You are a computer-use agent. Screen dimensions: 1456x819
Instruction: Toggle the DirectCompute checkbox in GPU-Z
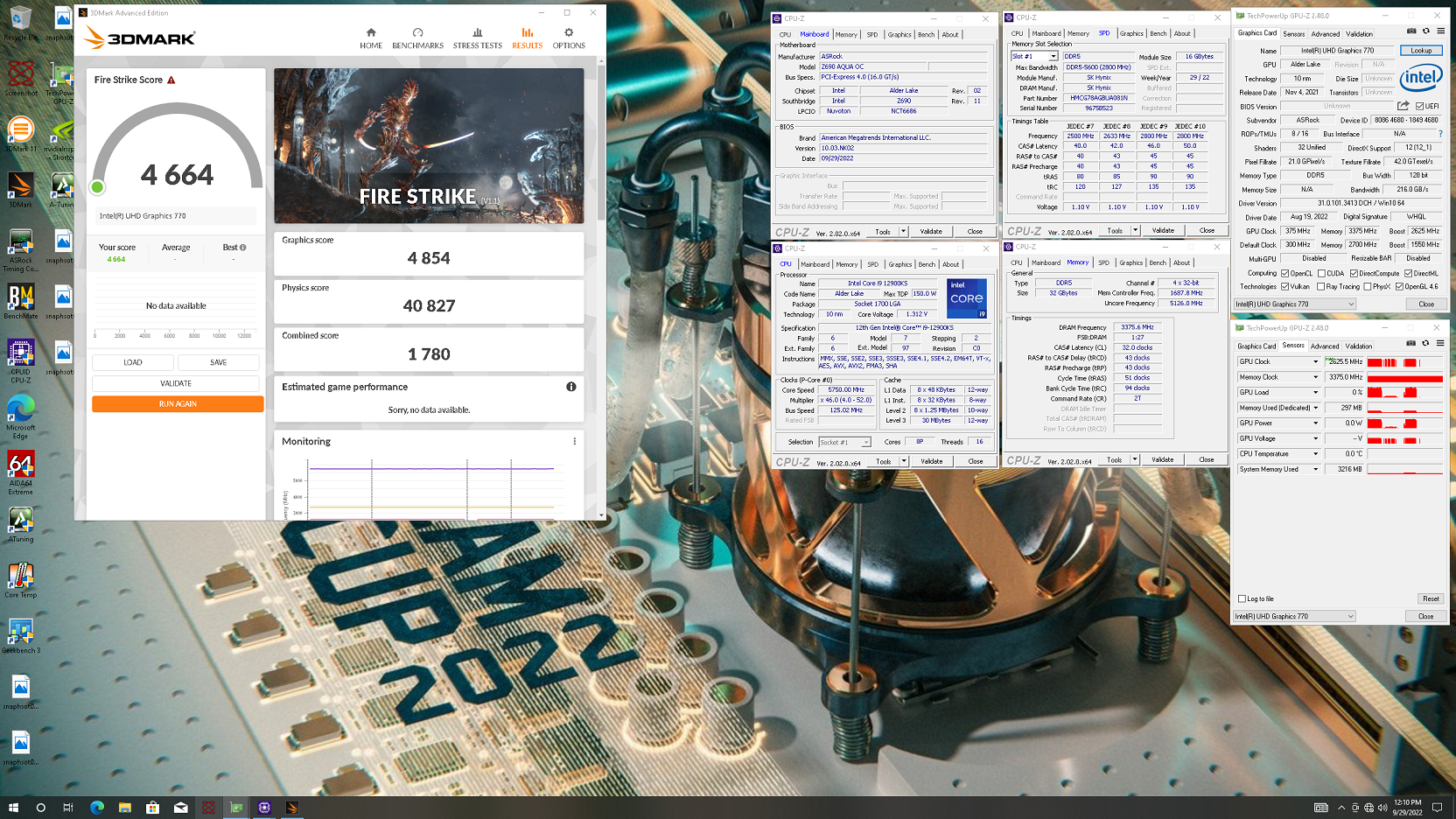[x=1354, y=273]
